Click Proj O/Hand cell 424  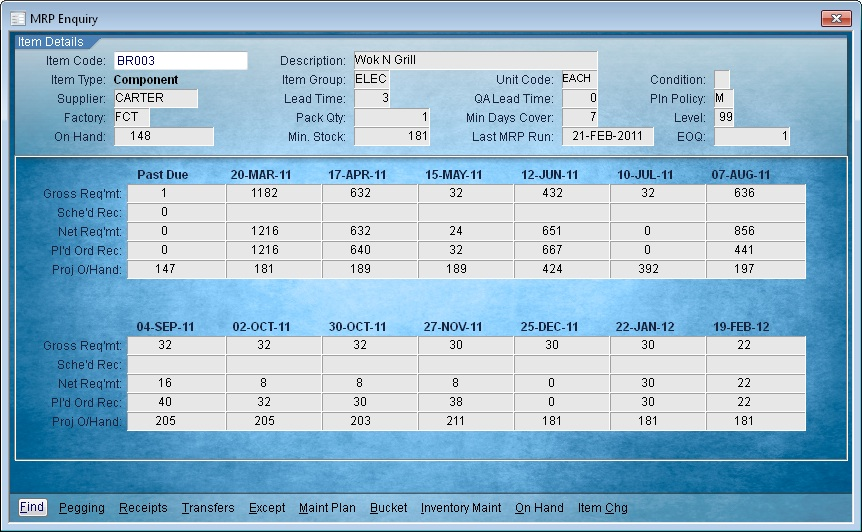[562, 269]
